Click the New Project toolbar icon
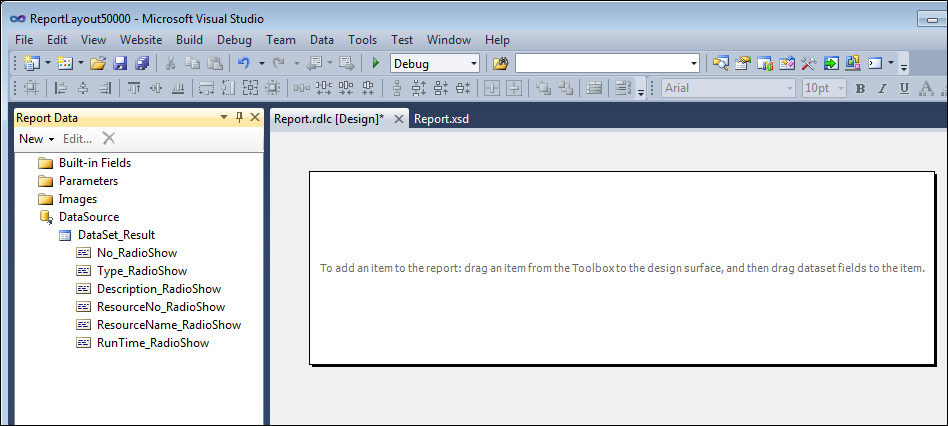This screenshot has width=948, height=426. pos(31,63)
